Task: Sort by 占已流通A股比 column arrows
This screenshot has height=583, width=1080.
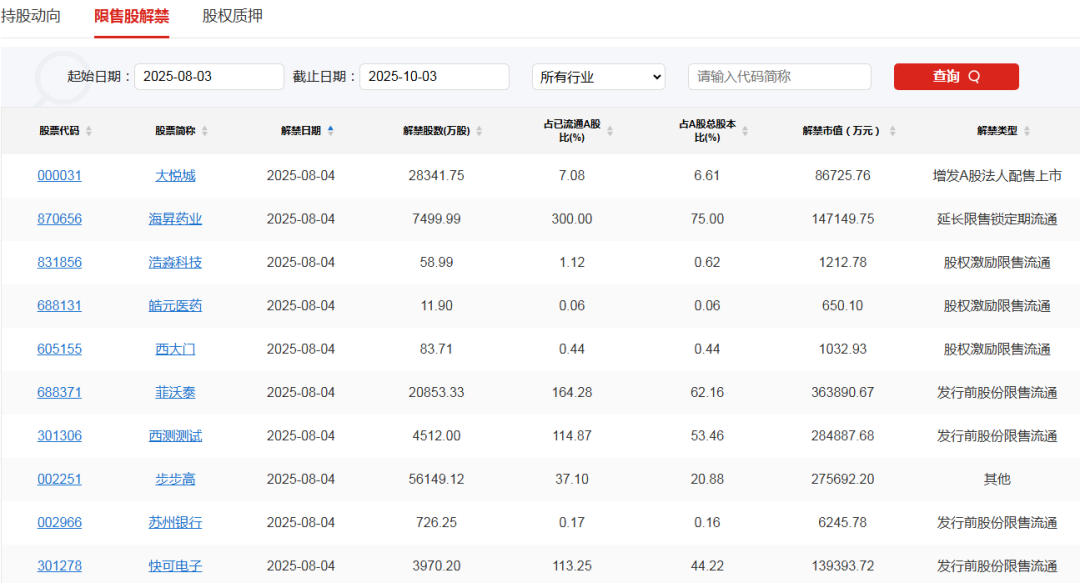Action: coord(610,131)
